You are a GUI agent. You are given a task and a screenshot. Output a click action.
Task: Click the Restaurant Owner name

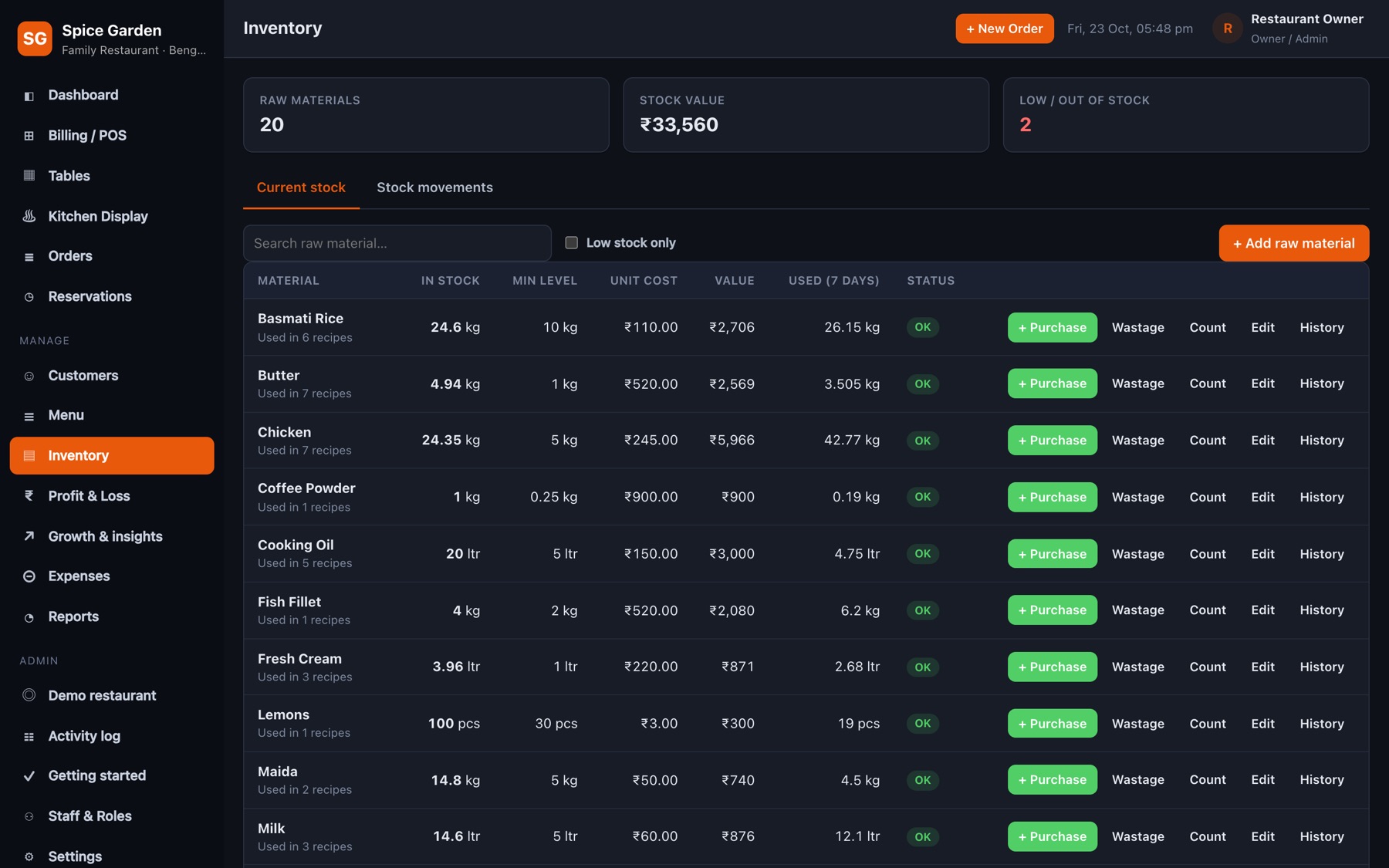pos(1307,19)
